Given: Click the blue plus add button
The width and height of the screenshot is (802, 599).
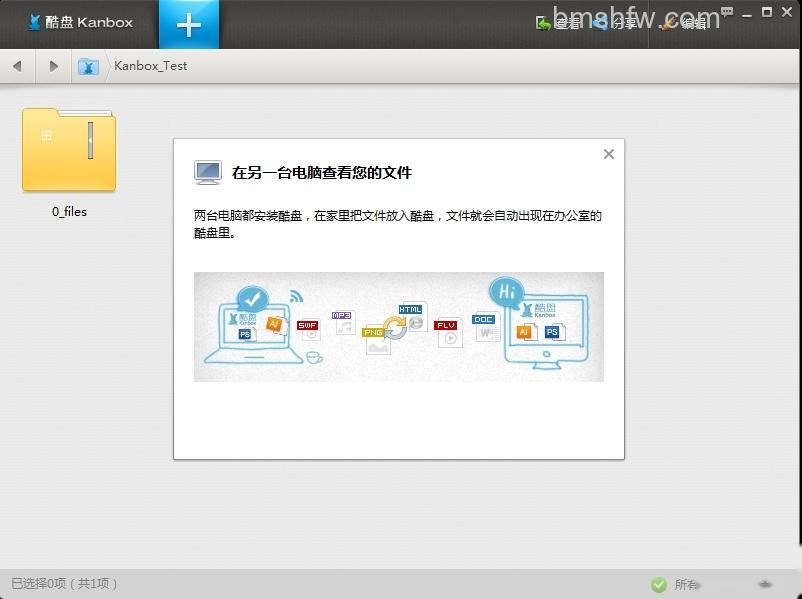Looking at the screenshot, I should (189, 24).
